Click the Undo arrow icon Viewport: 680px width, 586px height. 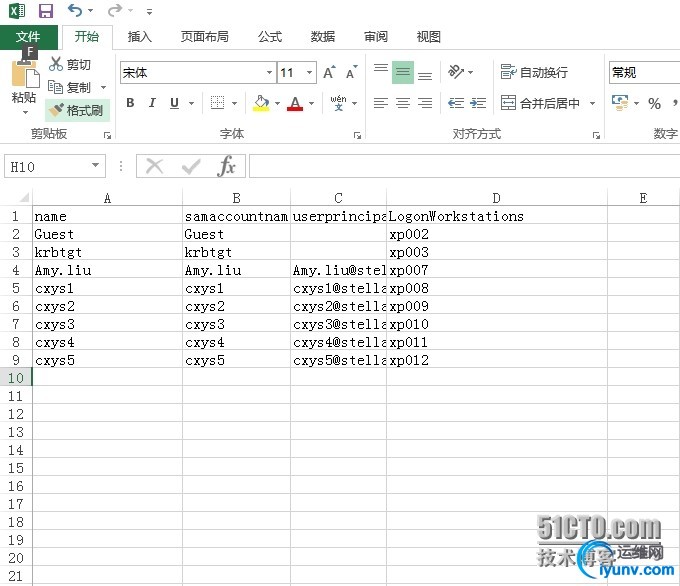tap(75, 10)
